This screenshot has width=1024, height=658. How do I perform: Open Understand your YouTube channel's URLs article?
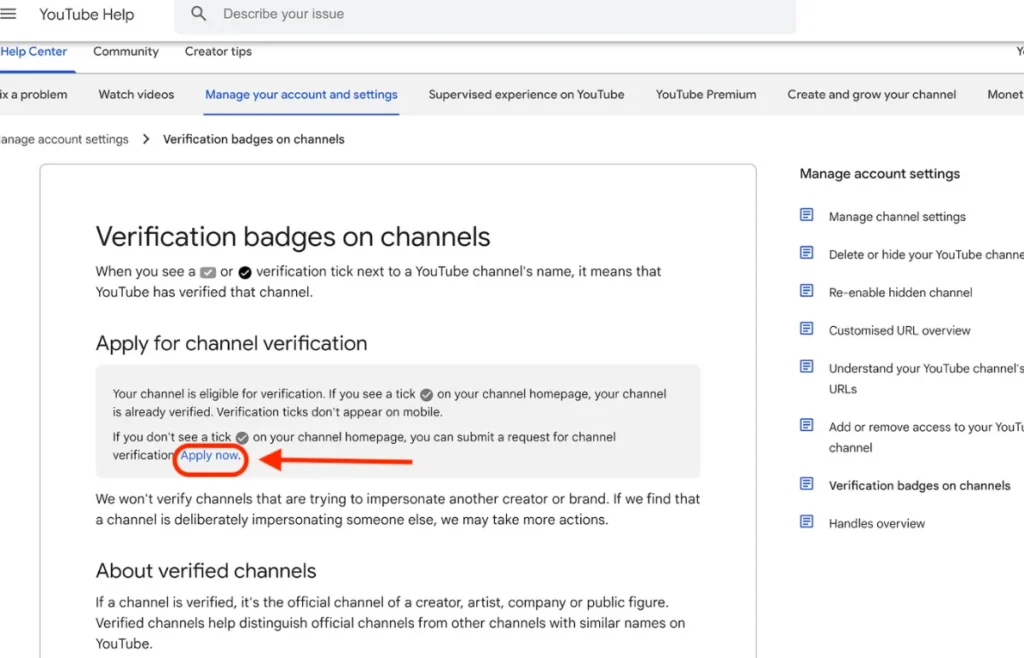[926, 379]
